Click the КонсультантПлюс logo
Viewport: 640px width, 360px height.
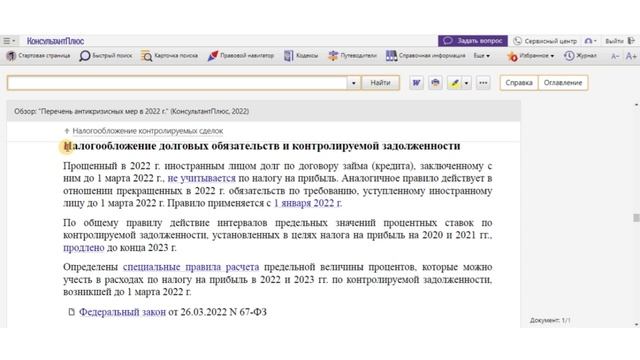pos(56,41)
